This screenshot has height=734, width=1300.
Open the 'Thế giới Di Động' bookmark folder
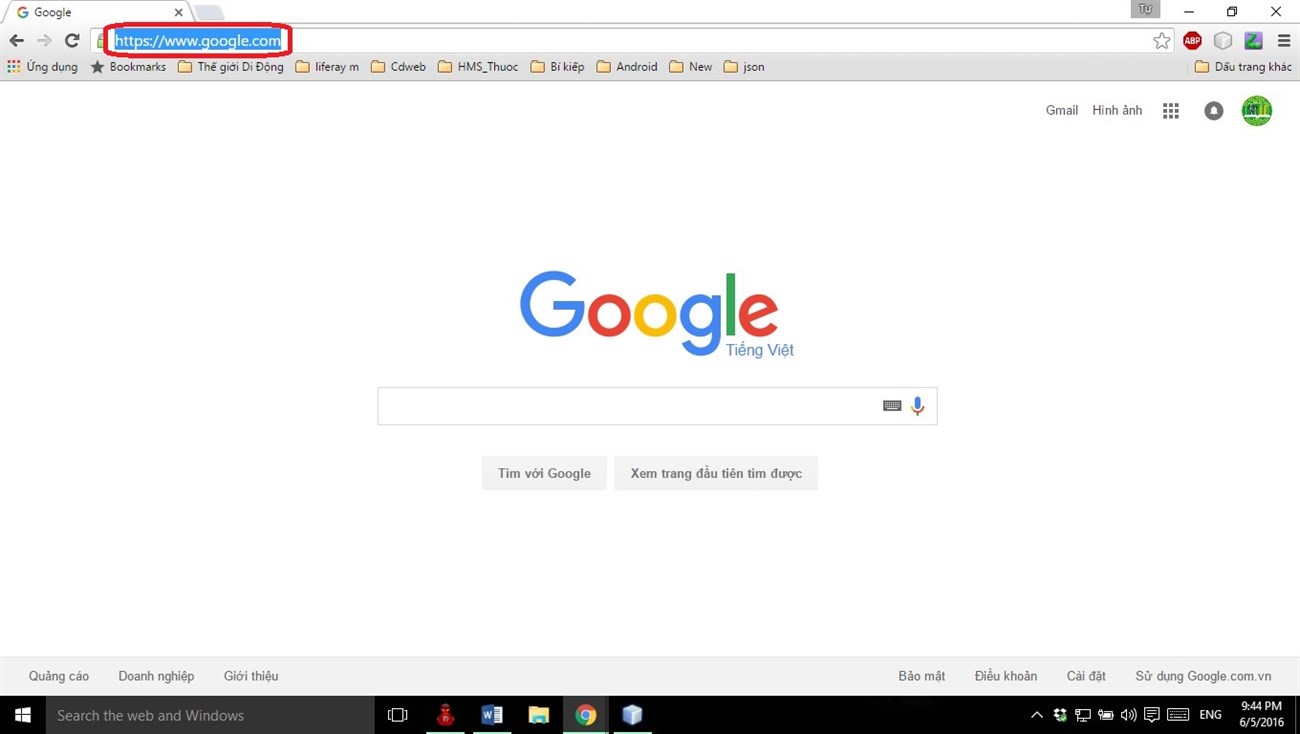pyautogui.click(x=230, y=67)
